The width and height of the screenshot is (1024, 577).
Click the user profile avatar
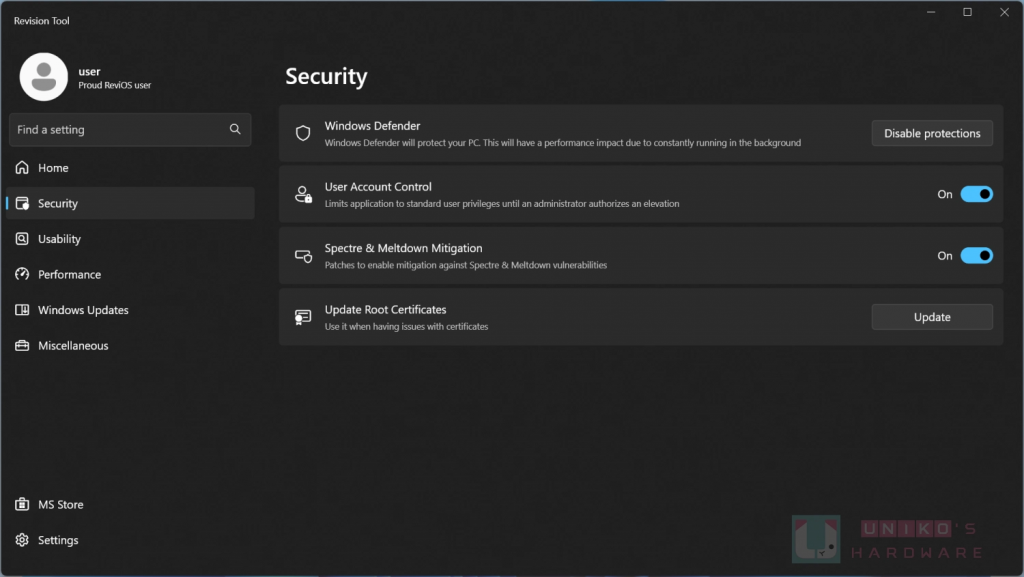click(44, 77)
